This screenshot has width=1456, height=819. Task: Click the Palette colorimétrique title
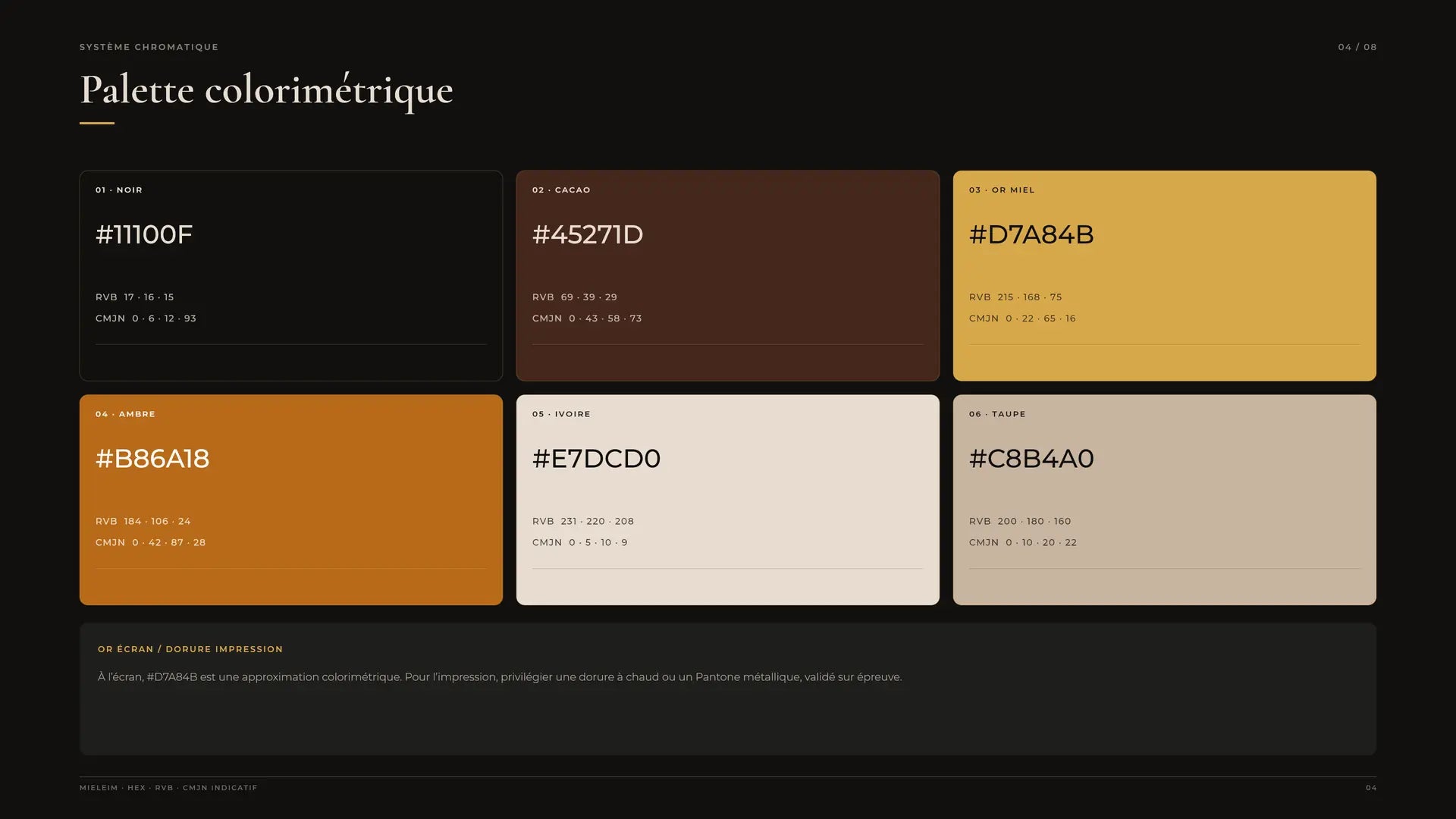click(x=266, y=91)
